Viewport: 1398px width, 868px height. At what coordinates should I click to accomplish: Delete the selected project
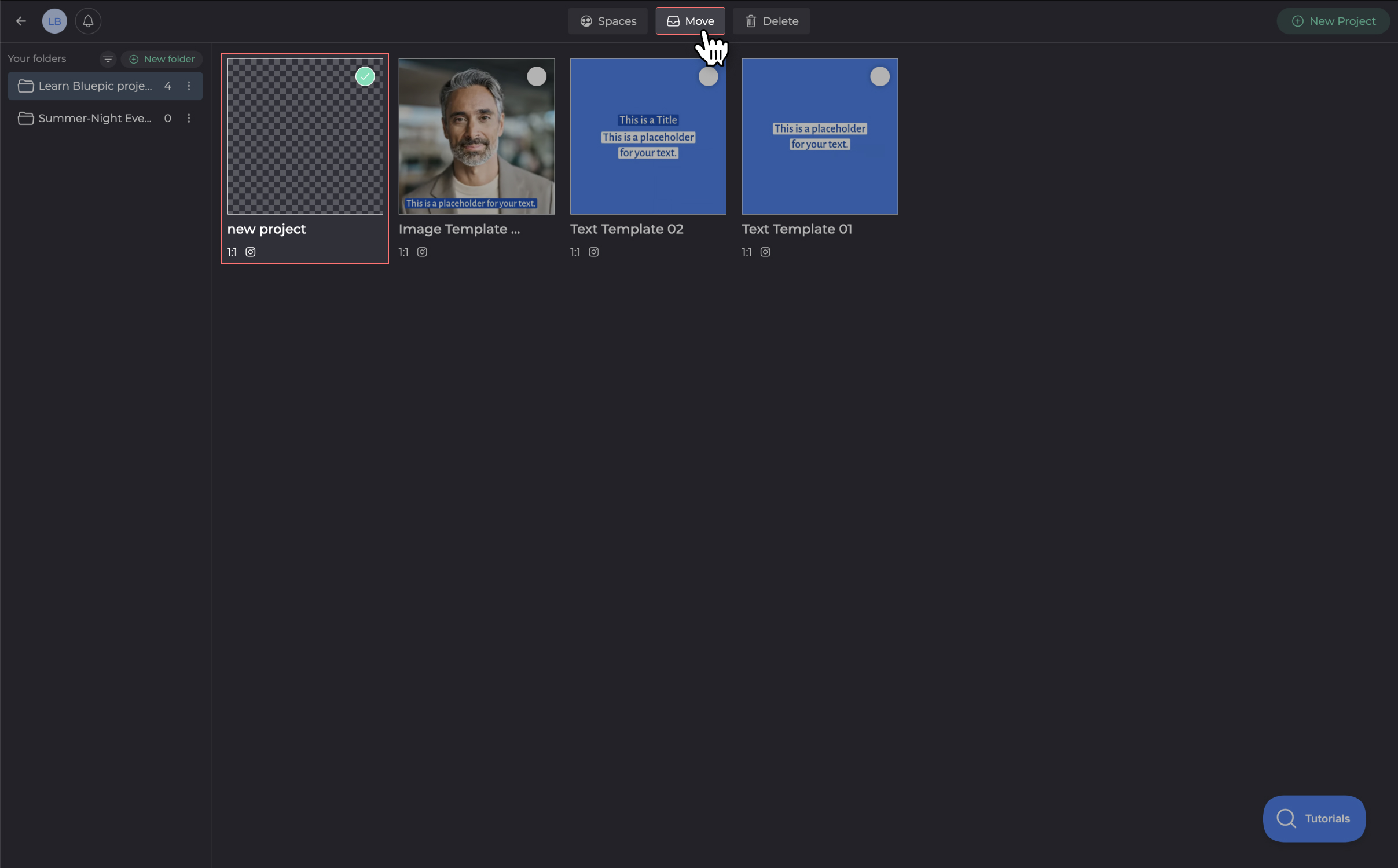(771, 21)
